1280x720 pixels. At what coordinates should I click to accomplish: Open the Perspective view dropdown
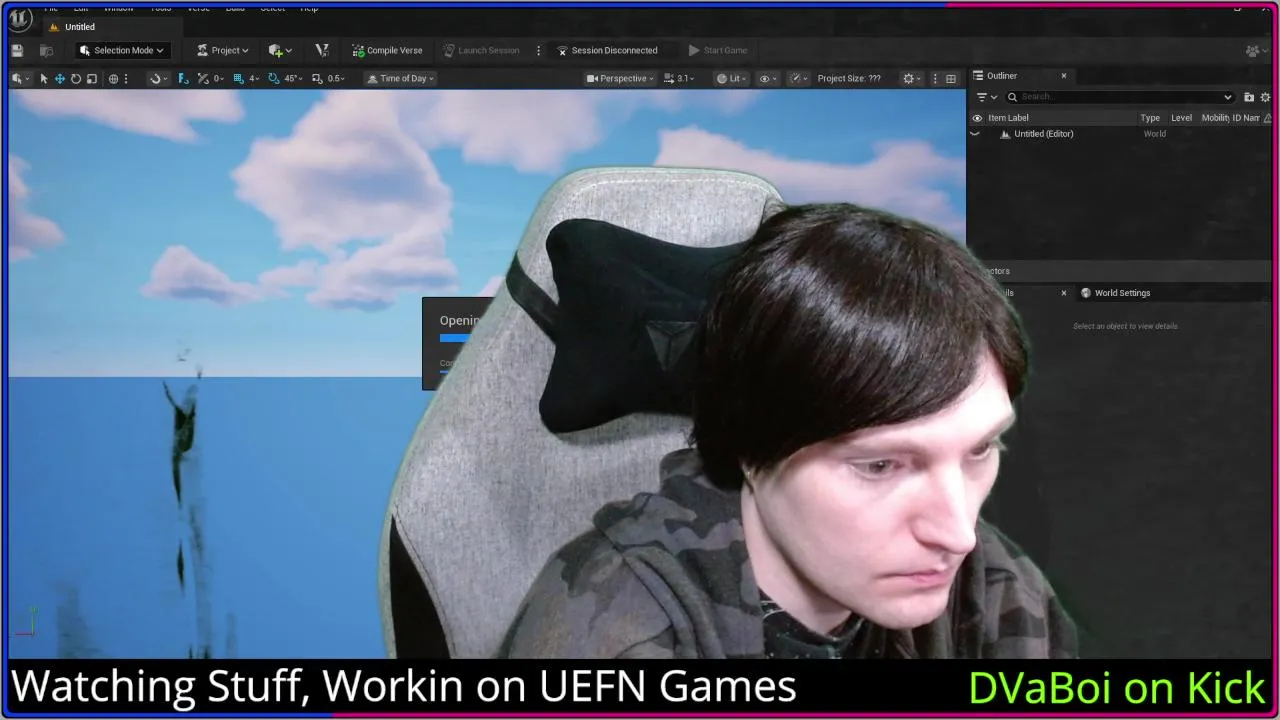pyautogui.click(x=620, y=78)
